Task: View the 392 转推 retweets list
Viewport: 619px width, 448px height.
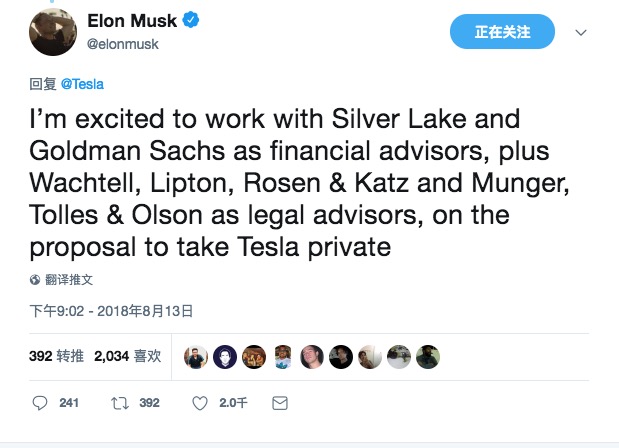Action: pos(57,356)
